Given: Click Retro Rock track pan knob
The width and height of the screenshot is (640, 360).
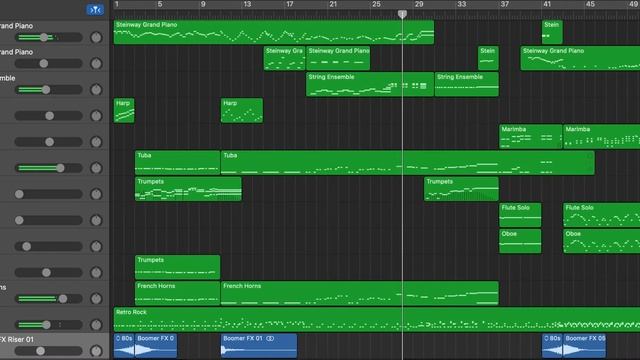Looking at the screenshot, I should click(x=96, y=325).
